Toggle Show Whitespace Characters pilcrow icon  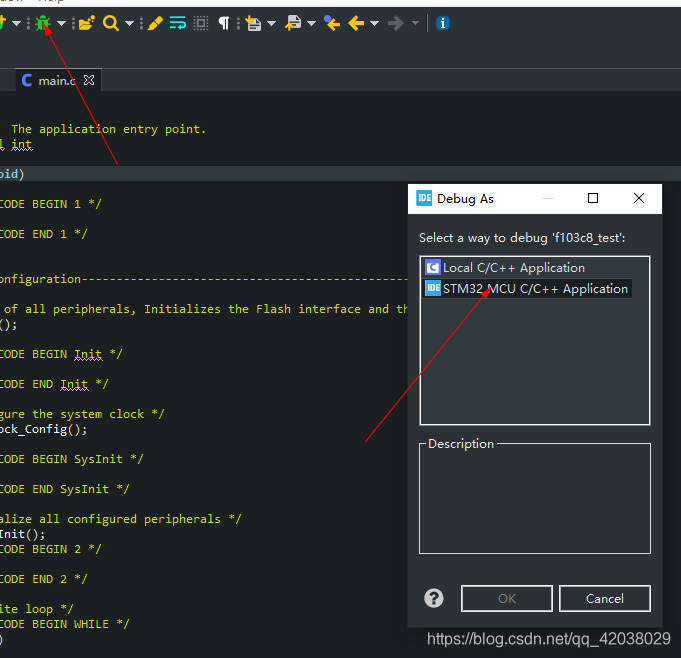click(224, 23)
